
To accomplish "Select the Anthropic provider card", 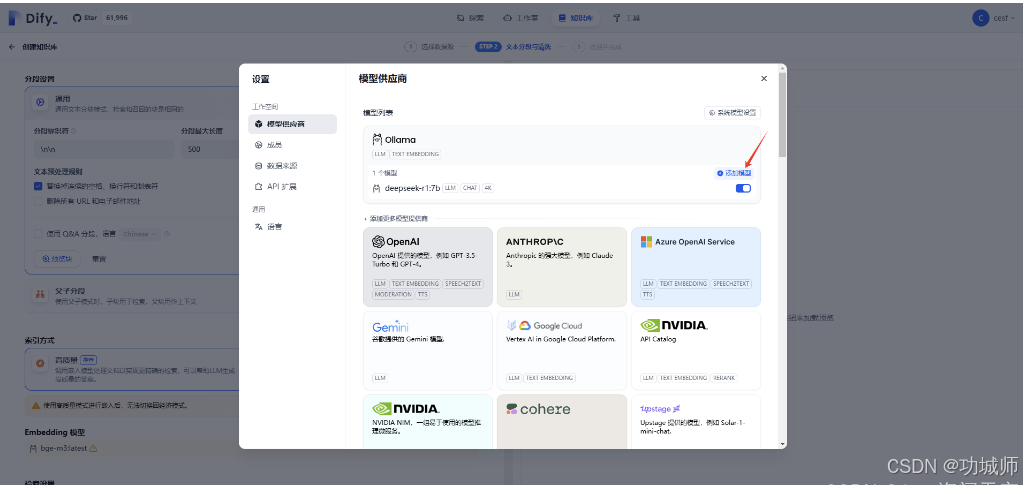I will tap(562, 267).
